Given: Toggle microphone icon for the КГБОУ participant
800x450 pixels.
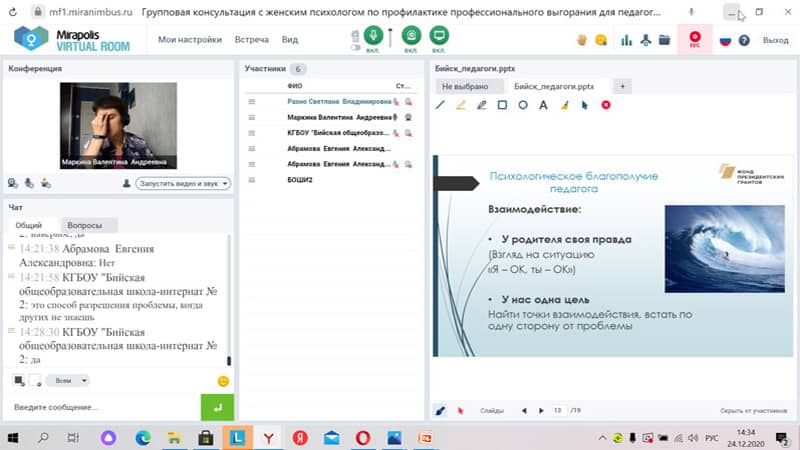Looking at the screenshot, I should coord(396,133).
